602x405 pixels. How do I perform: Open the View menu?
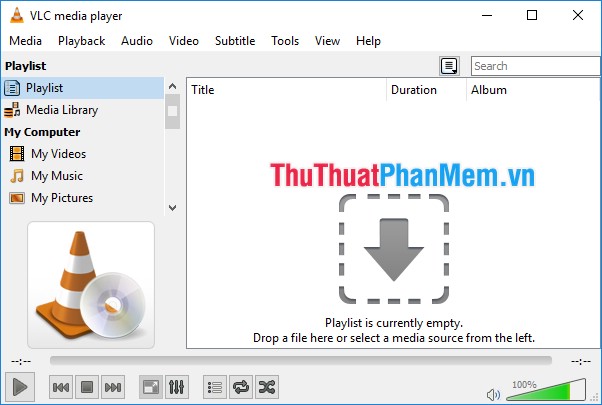[327, 41]
